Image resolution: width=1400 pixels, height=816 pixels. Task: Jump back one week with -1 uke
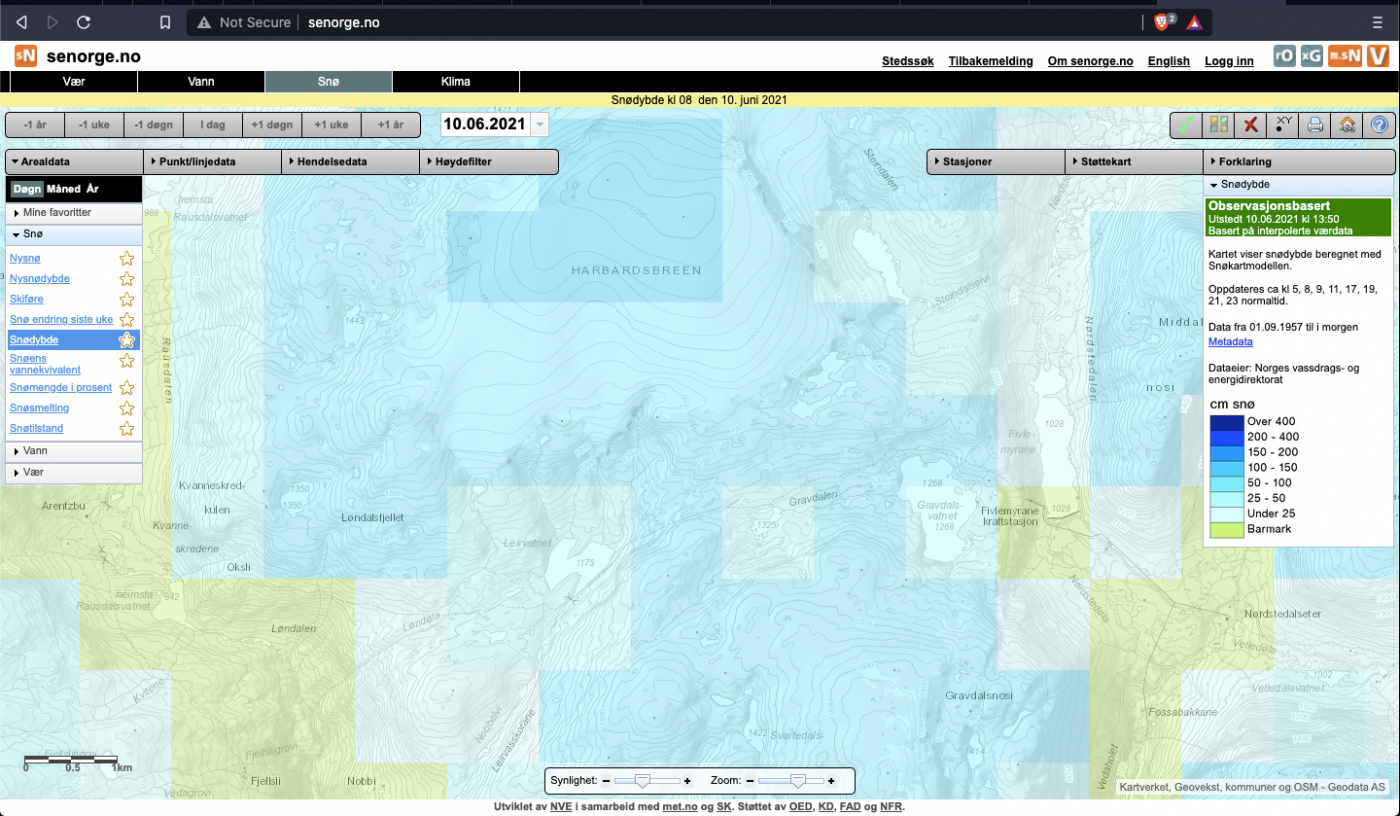94,125
